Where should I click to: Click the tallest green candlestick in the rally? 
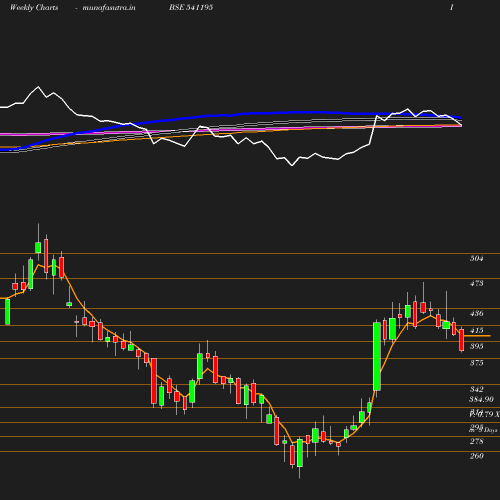(x=377, y=356)
